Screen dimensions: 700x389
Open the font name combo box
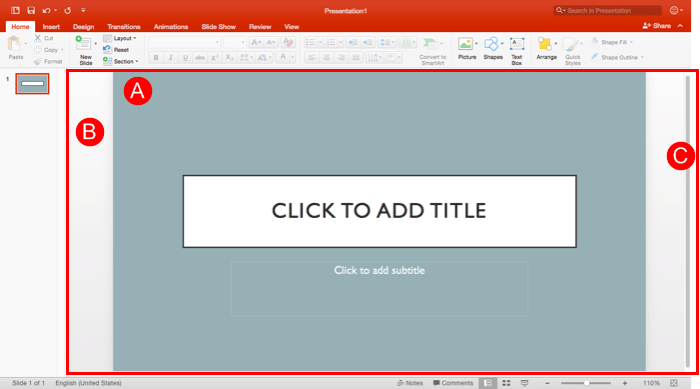click(184, 42)
